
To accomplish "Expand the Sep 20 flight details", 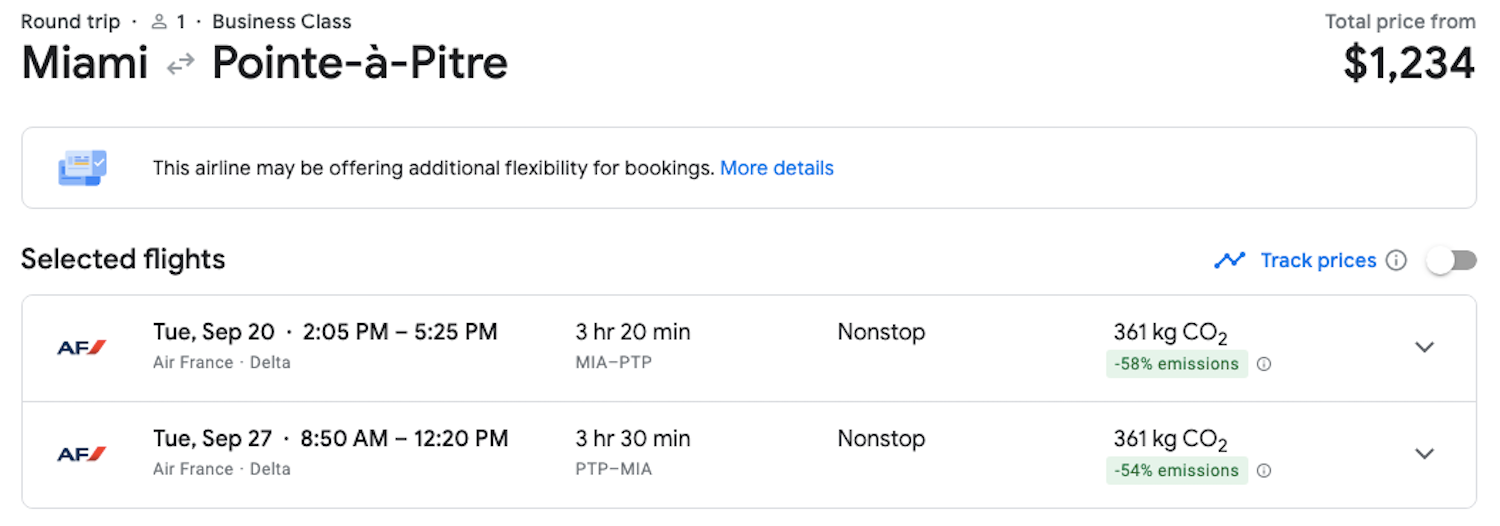I will [x=1425, y=347].
